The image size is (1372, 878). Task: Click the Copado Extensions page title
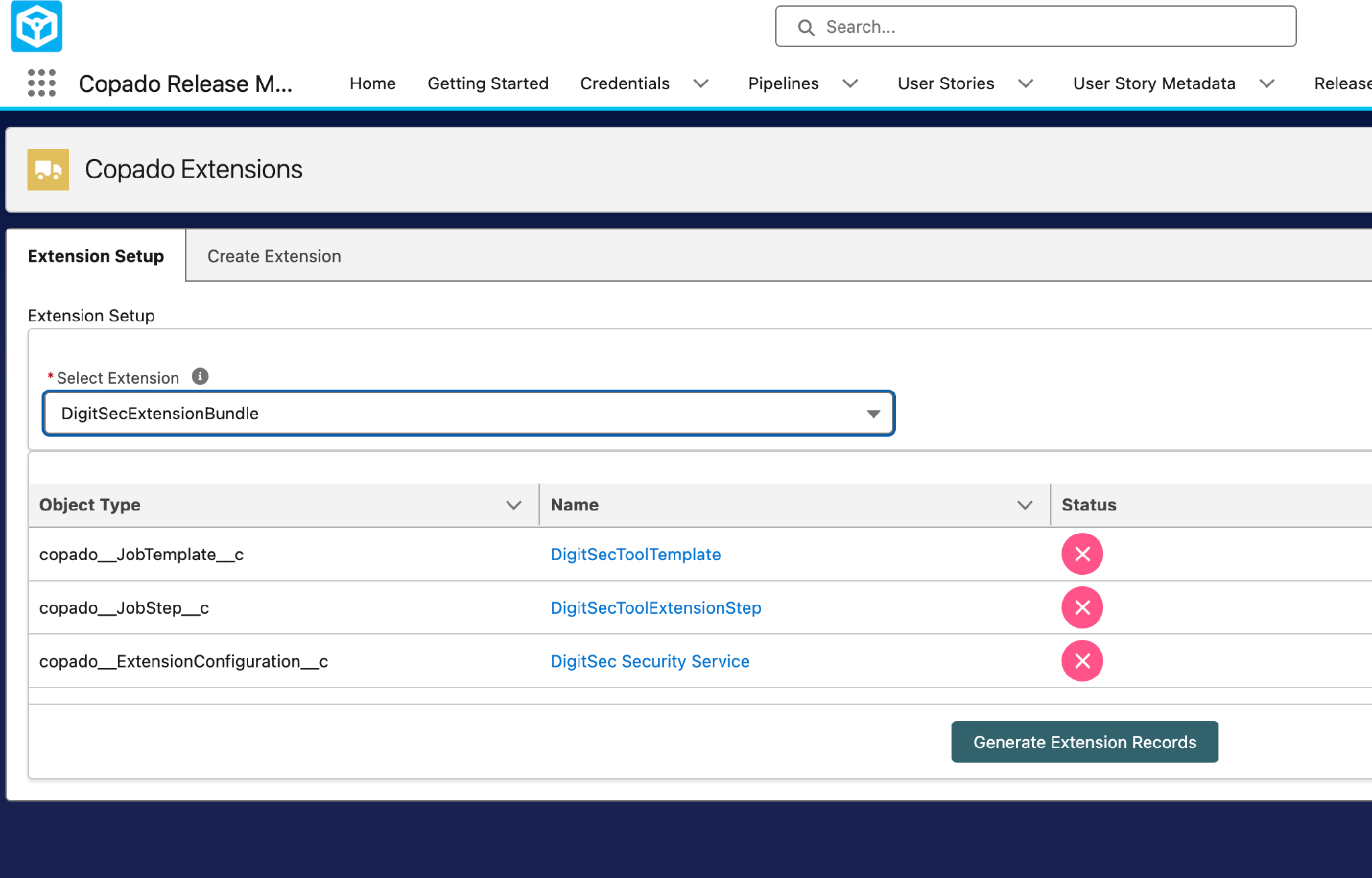(193, 169)
